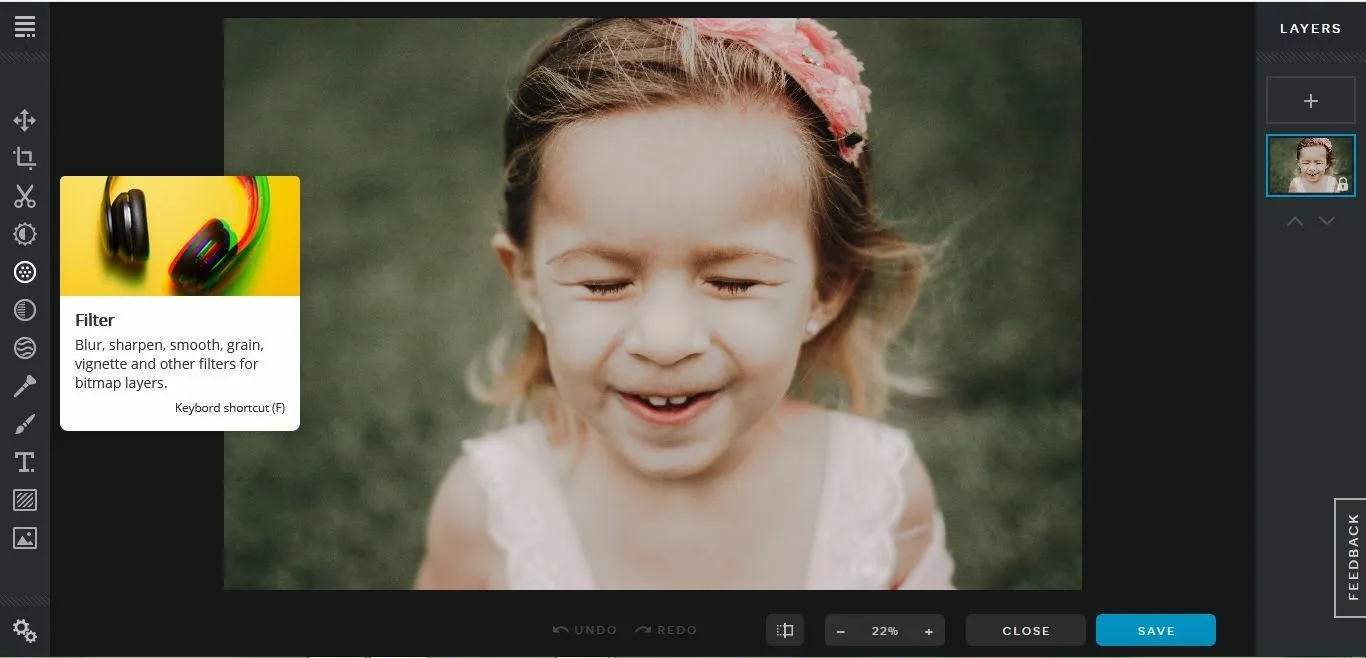1366x658 pixels.
Task: Open settings with the gears icon
Action: click(x=25, y=631)
